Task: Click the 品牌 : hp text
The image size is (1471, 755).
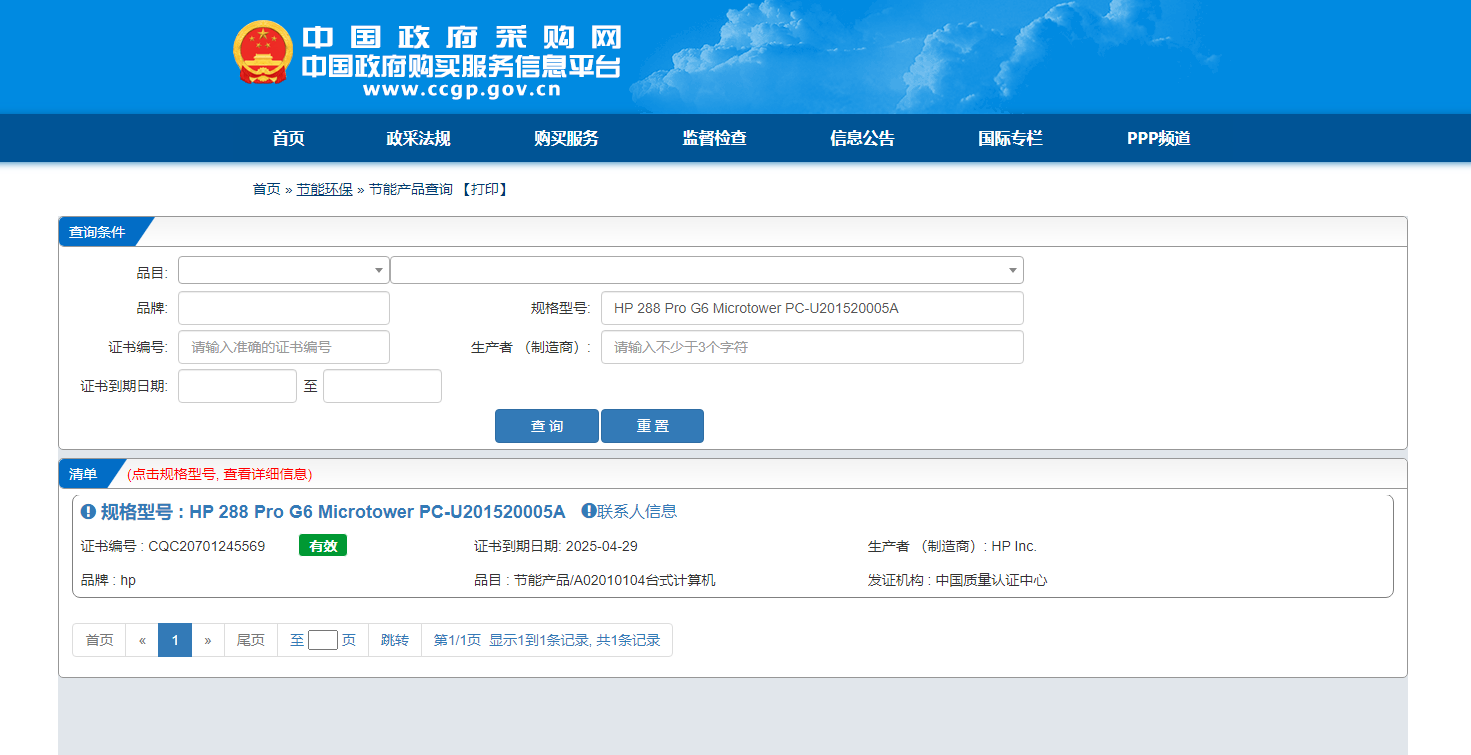Action: [x=108, y=580]
